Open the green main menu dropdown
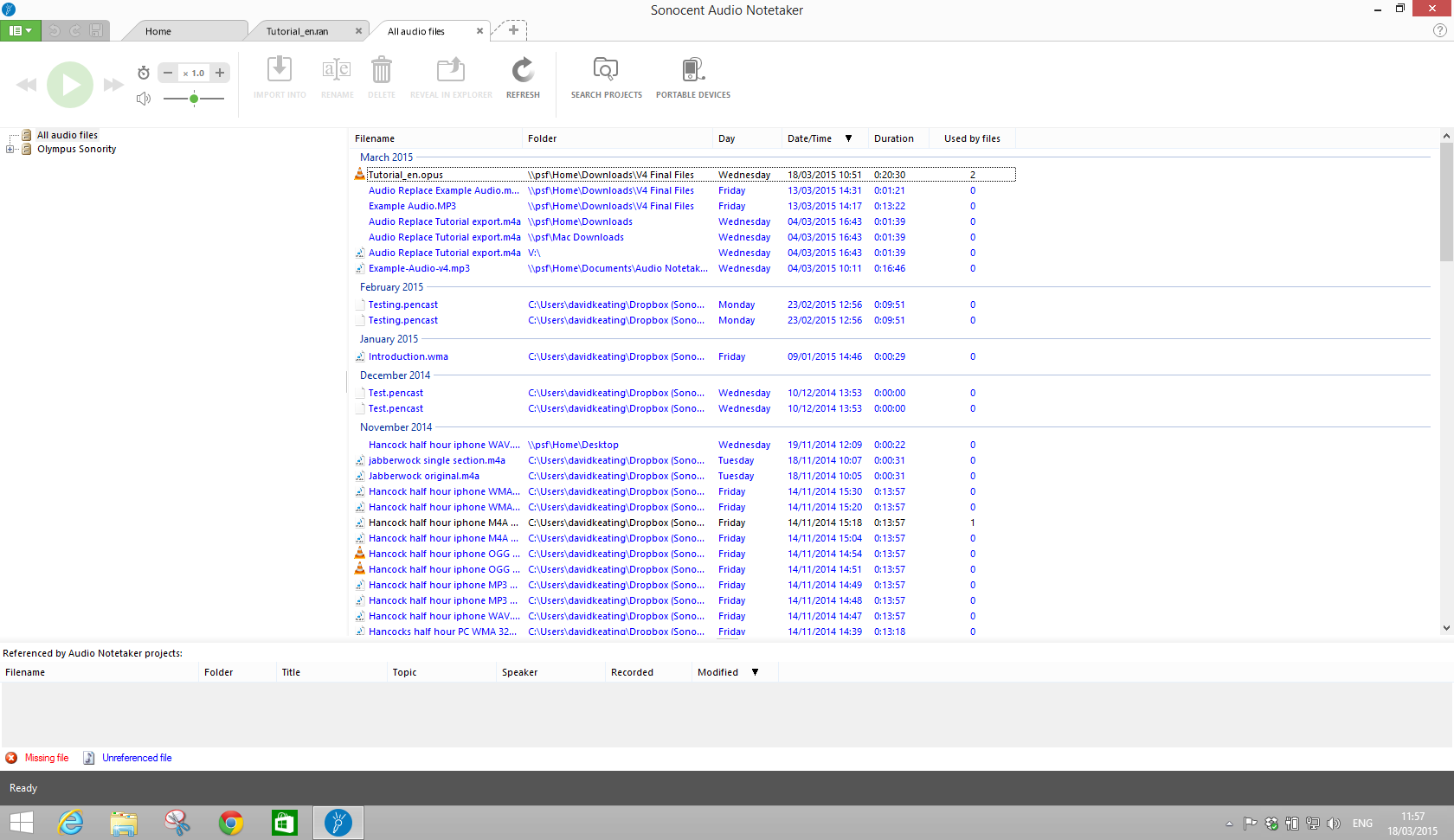The height and width of the screenshot is (840, 1454). tap(20, 30)
